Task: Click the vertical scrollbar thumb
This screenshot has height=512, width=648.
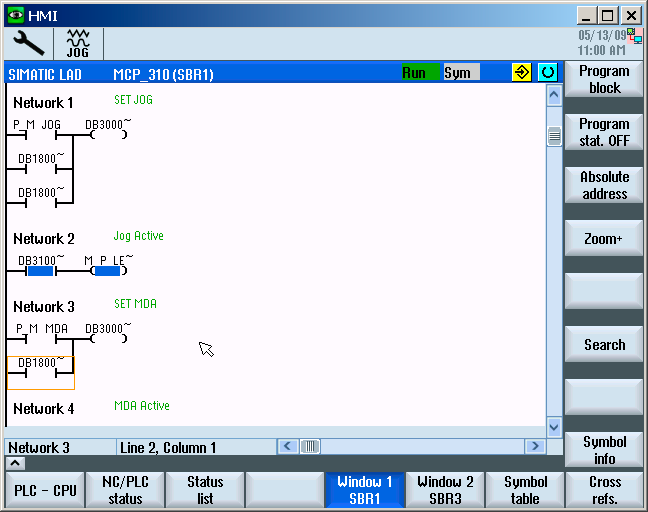Action: point(554,136)
